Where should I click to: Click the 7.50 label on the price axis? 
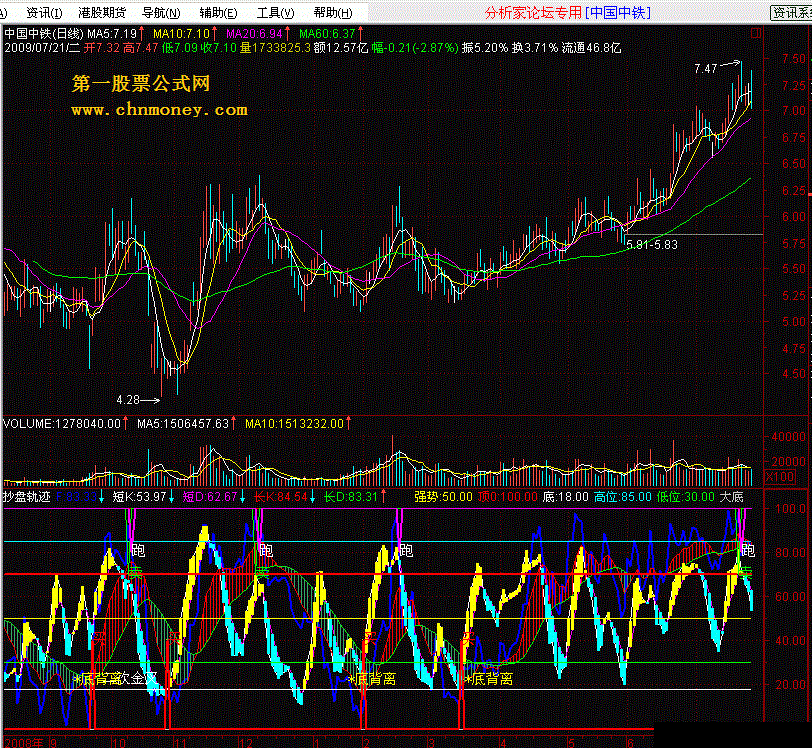[x=793, y=58]
